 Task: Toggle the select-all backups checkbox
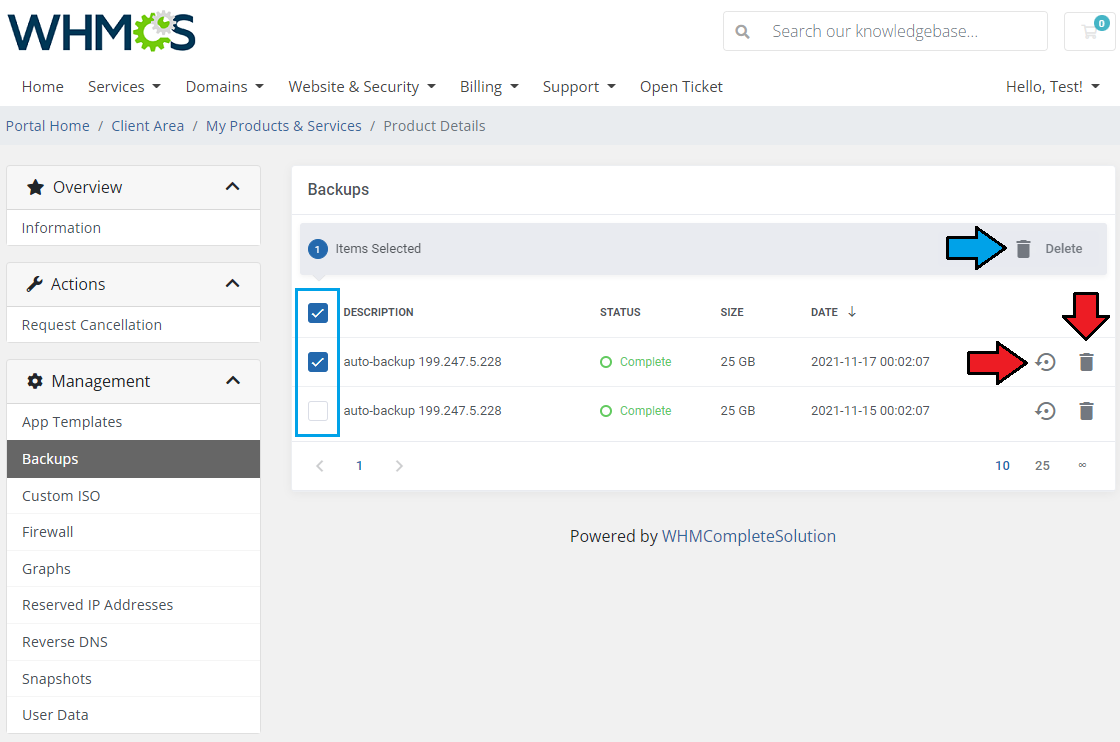(x=318, y=313)
